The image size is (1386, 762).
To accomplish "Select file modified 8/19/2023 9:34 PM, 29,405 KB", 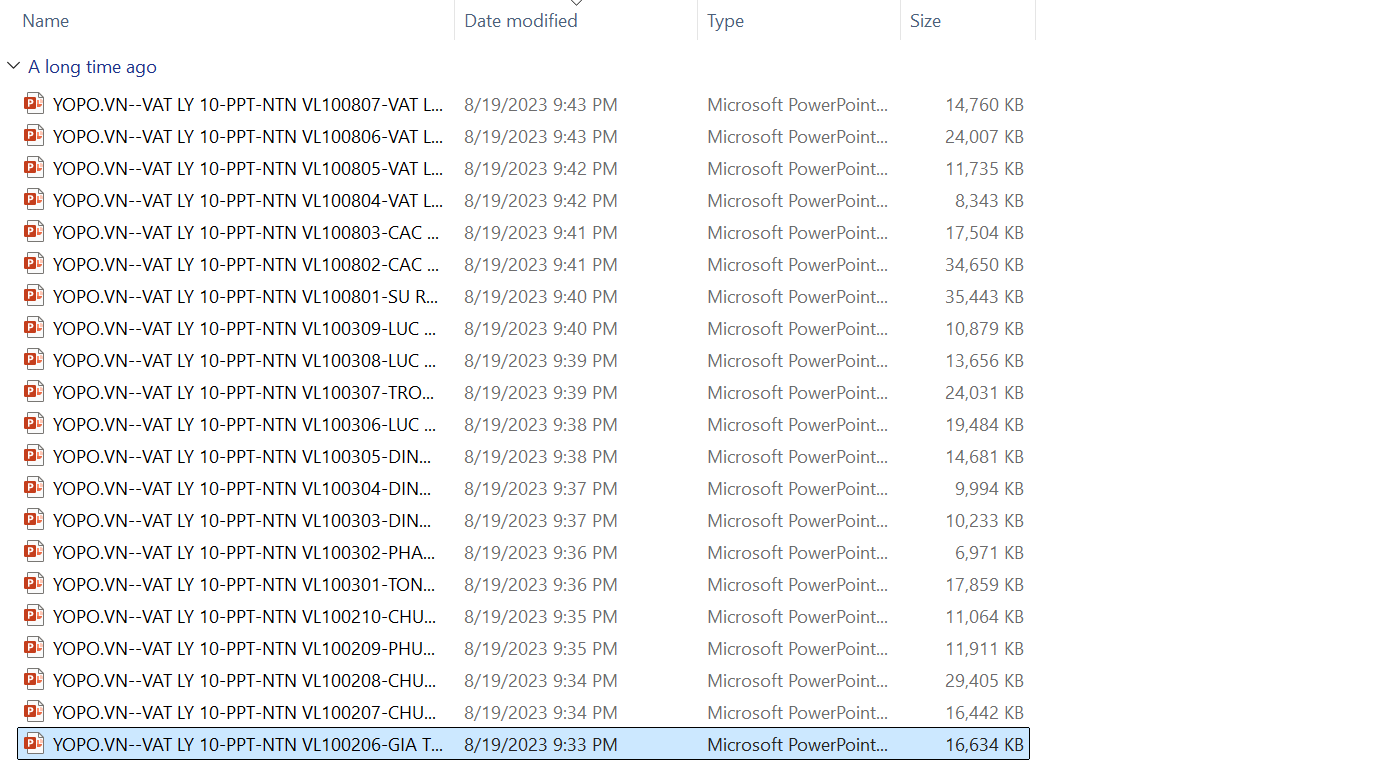I will tap(541, 680).
